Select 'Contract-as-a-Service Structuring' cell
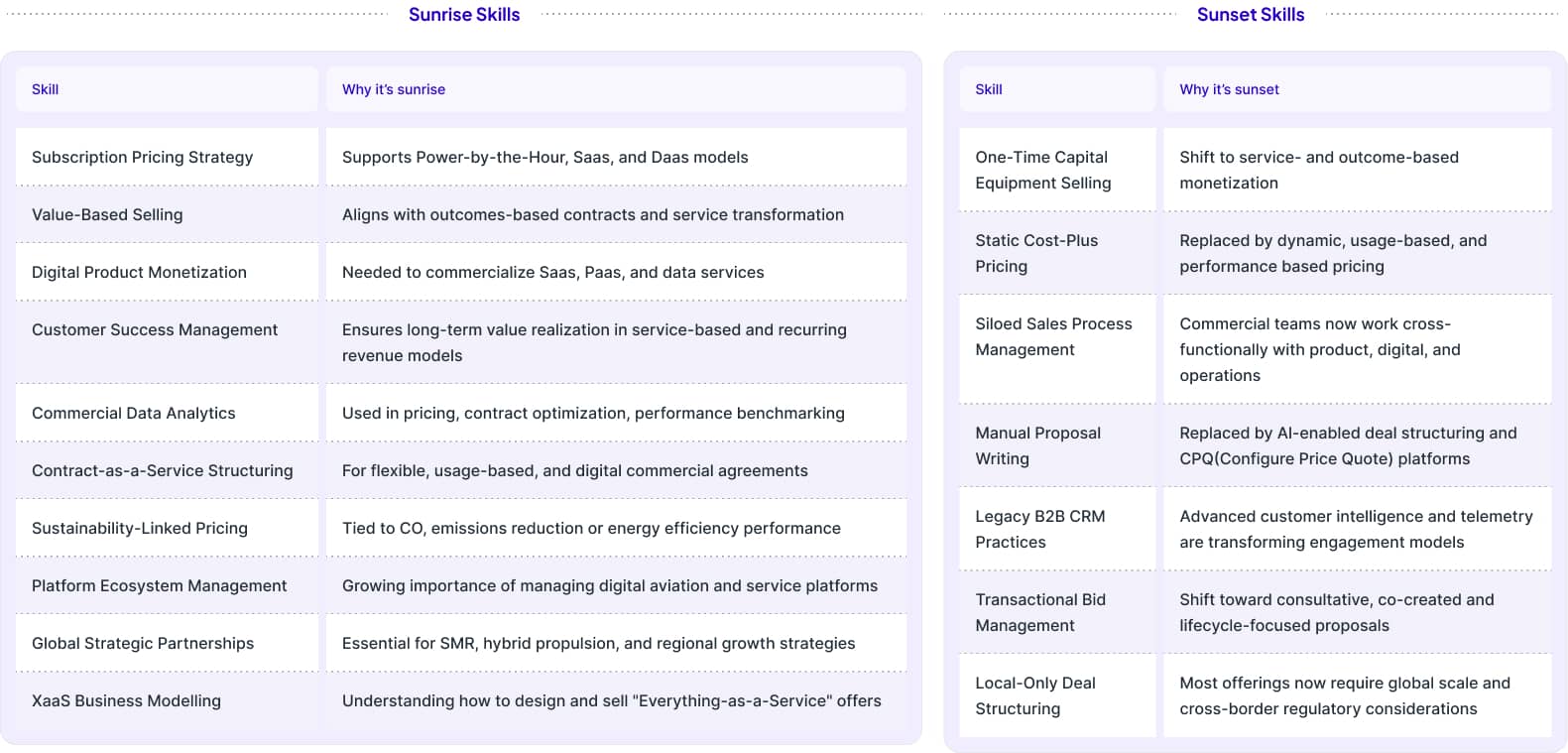Screen dimensions: 1568x753 [x=167, y=470]
